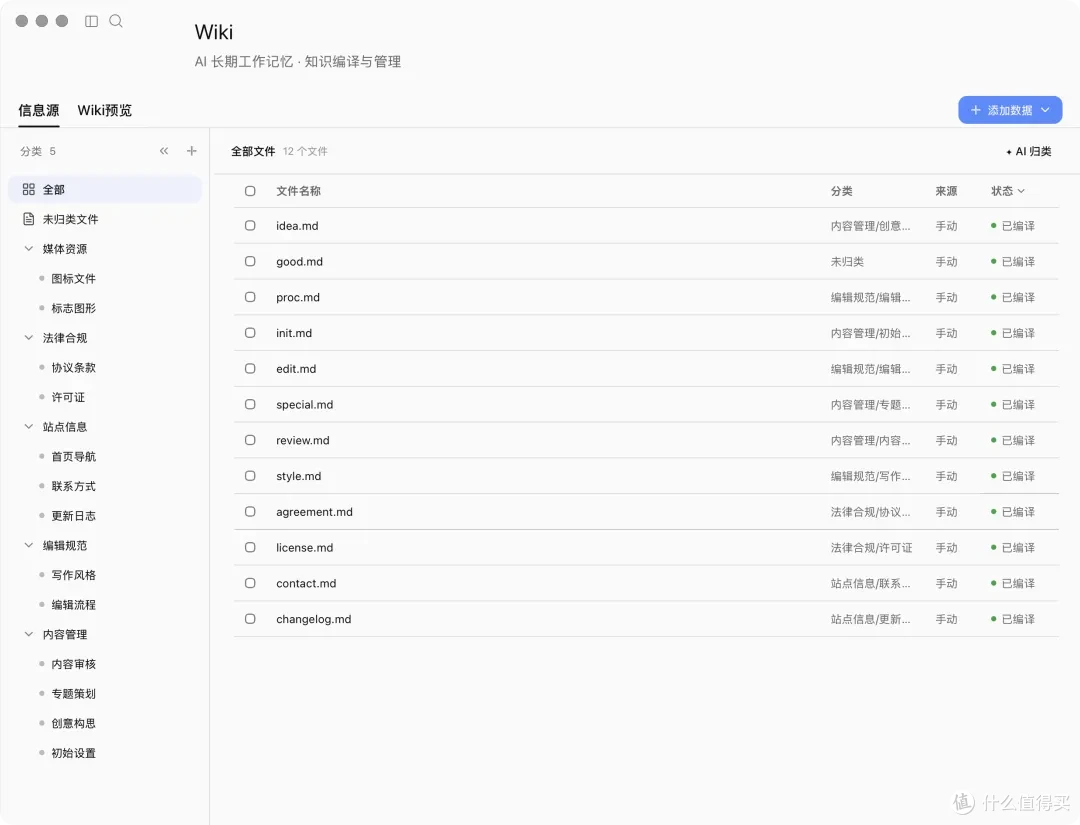Open the 初始设置 subcategory
Screen dimensions: 1080x825
click(74, 753)
